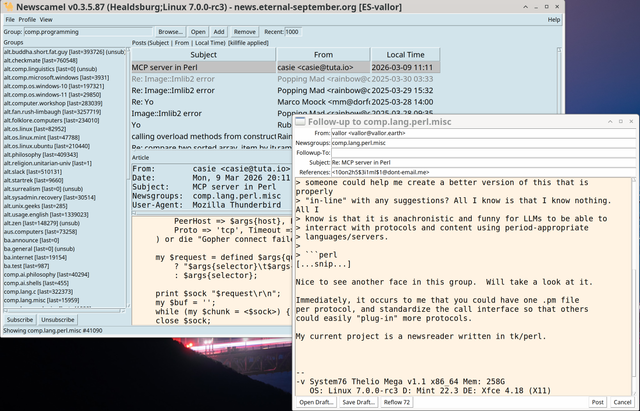Screen dimensions: 640x411
Task: Select the 2025-03-29 'Re: Image::Imlib2 error' post
Action: [286, 90]
